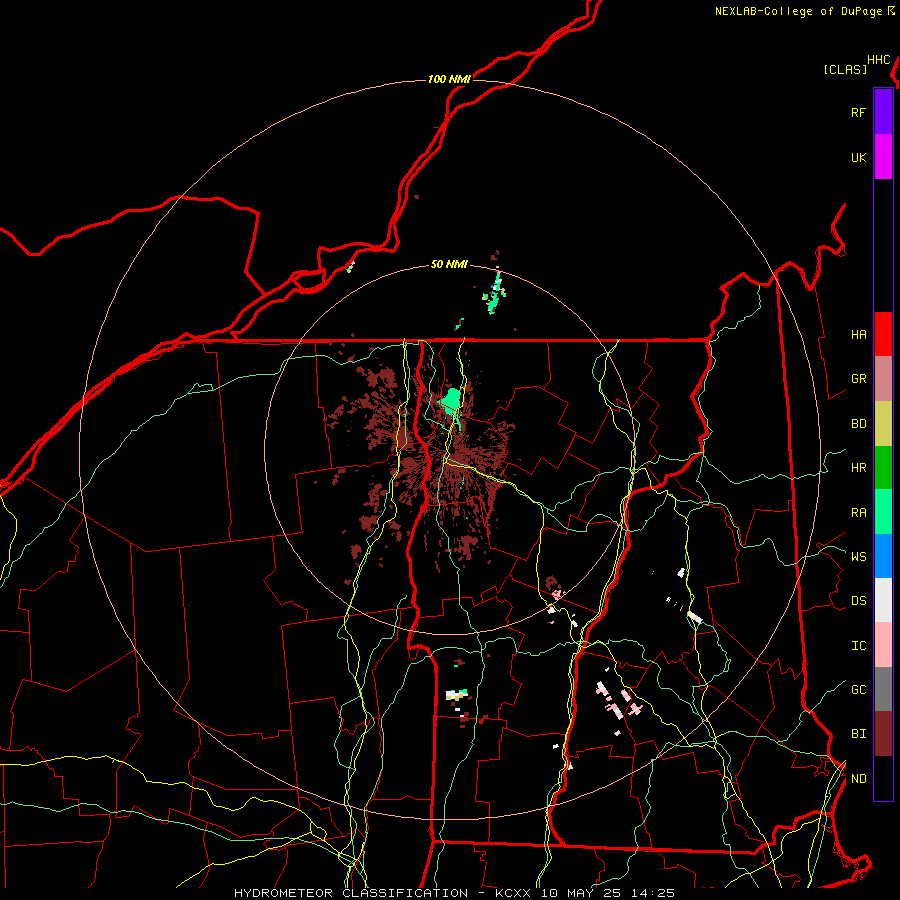Image resolution: width=900 pixels, height=900 pixels.
Task: Click the white and yellow echo cluster south
Action: click(457, 694)
